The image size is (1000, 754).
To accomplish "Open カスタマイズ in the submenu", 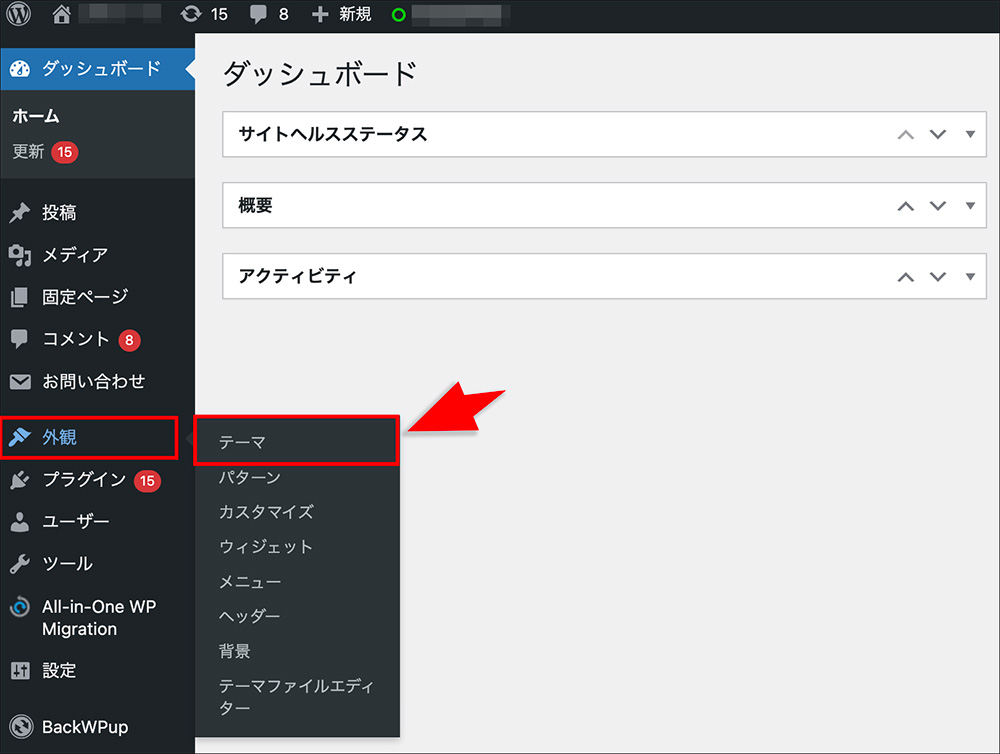I will point(266,512).
